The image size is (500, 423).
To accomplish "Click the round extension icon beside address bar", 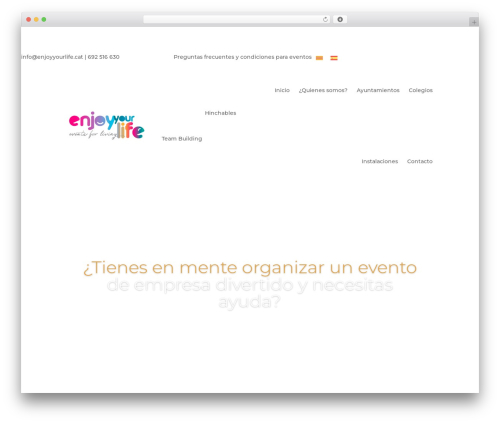I will coord(340,20).
